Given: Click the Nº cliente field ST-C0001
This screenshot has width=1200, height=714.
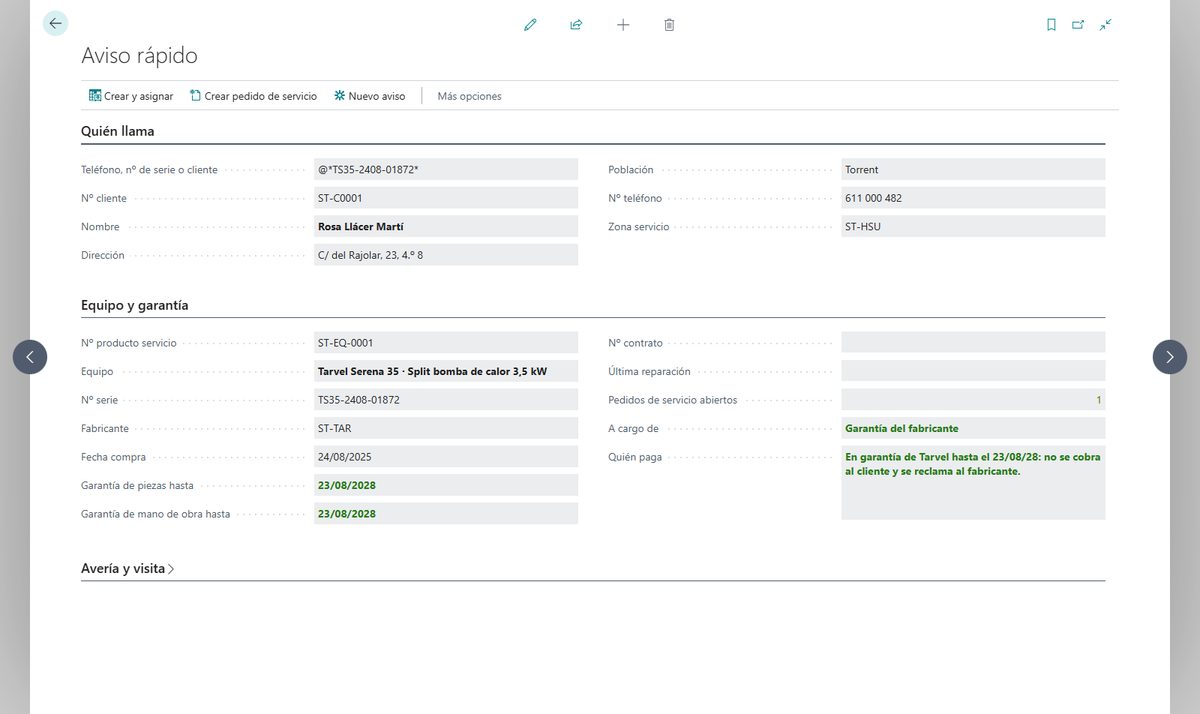Looking at the screenshot, I should tap(446, 198).
